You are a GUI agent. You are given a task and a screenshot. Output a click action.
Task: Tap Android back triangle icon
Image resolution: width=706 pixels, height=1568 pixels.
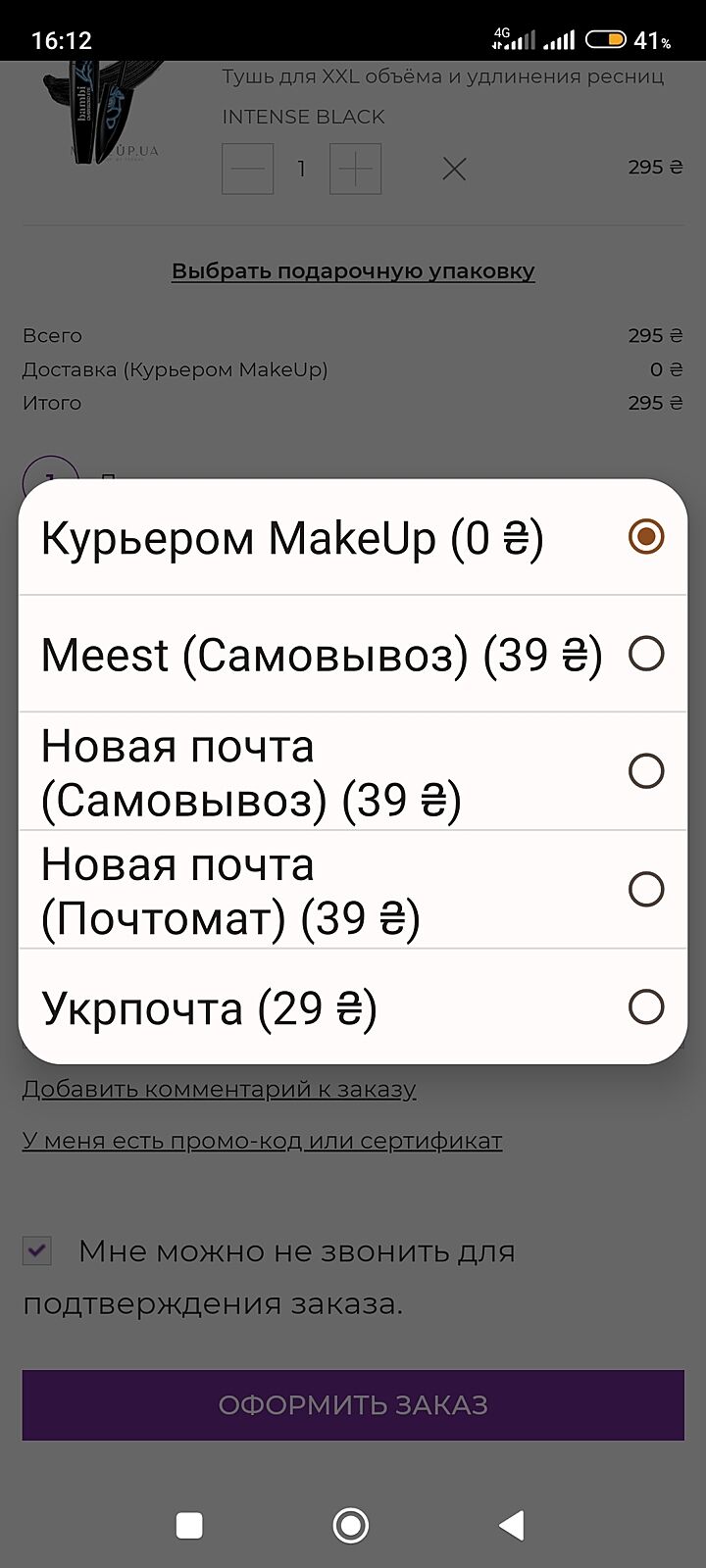tap(512, 1525)
